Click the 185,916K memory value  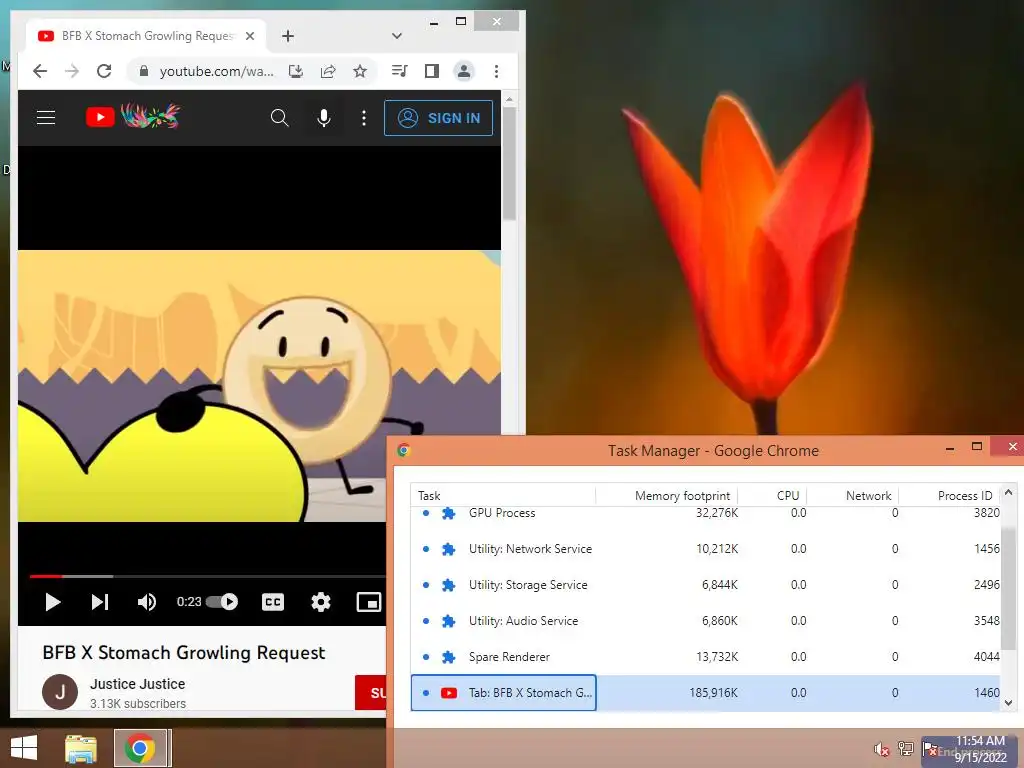pyautogui.click(x=713, y=692)
